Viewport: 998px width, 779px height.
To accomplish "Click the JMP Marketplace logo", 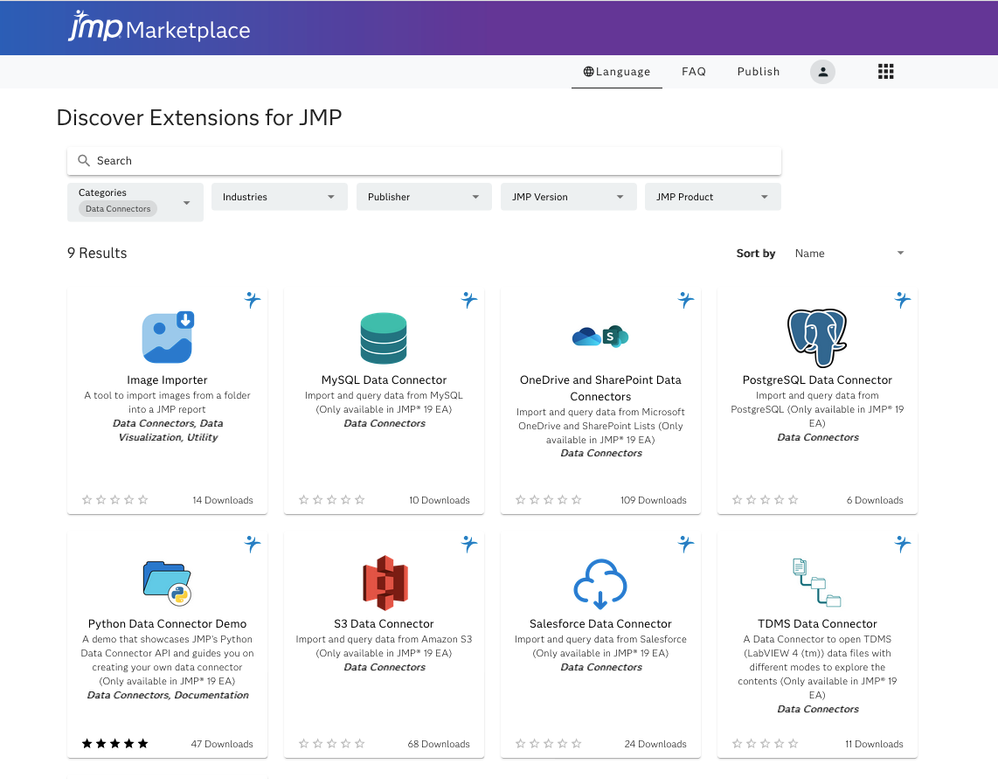I will click(x=159, y=27).
